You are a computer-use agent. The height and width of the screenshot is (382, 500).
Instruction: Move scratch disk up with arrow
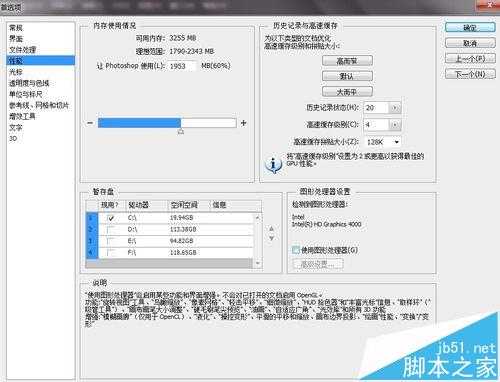(271, 229)
